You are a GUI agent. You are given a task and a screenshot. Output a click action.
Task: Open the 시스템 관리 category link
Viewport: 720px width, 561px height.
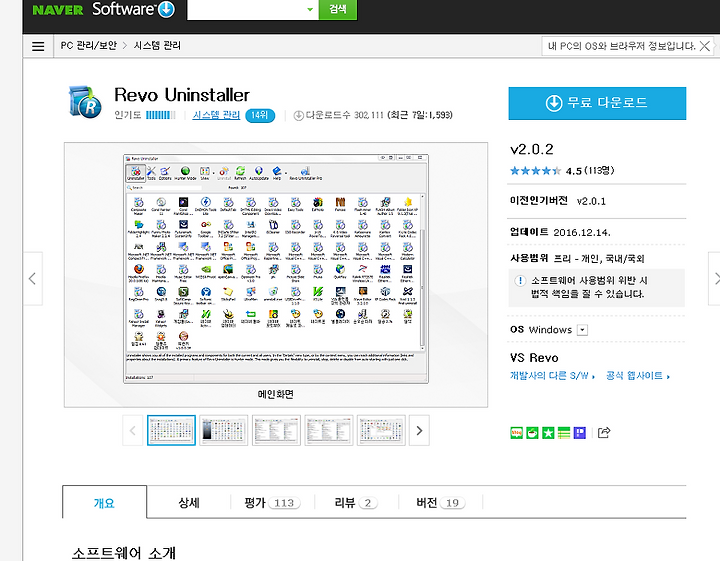point(216,115)
